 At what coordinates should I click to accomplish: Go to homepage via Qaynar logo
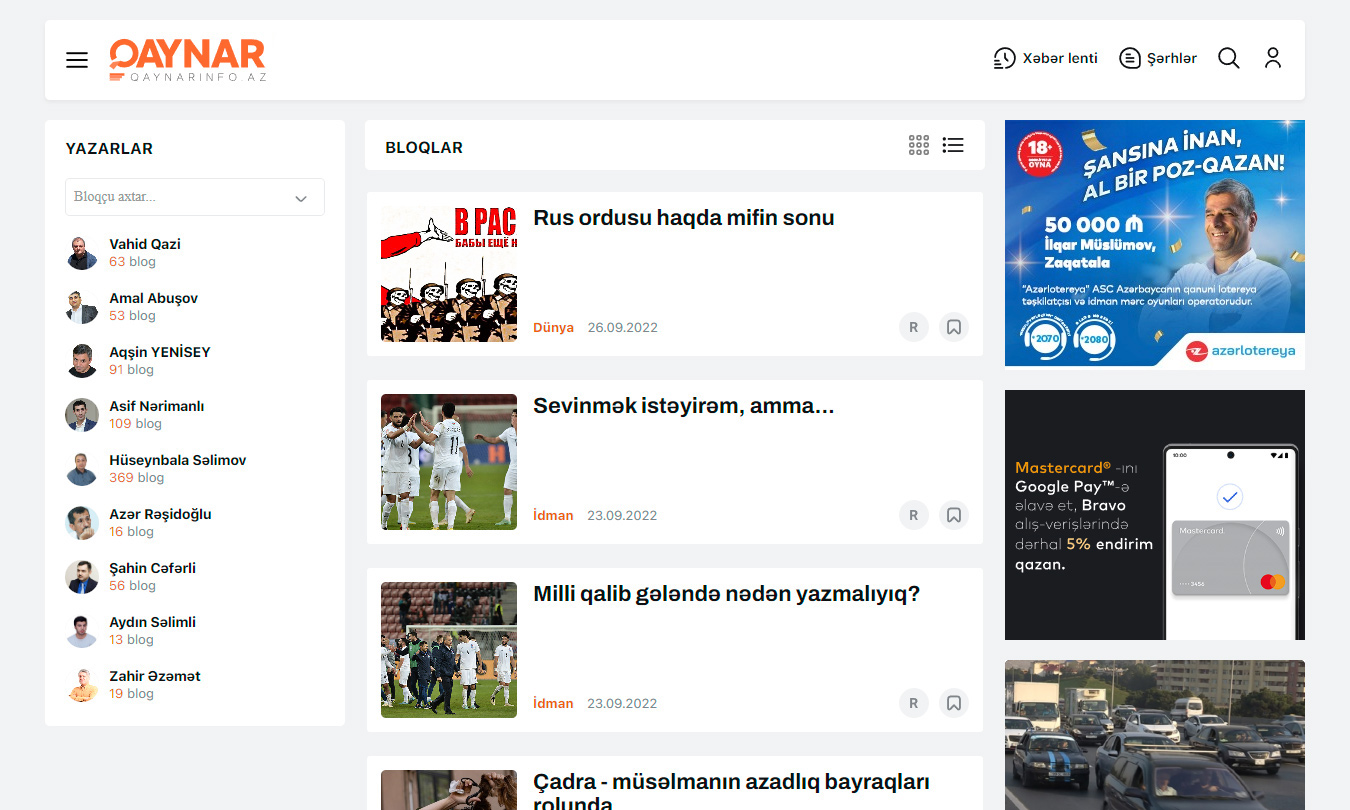[x=187, y=59]
